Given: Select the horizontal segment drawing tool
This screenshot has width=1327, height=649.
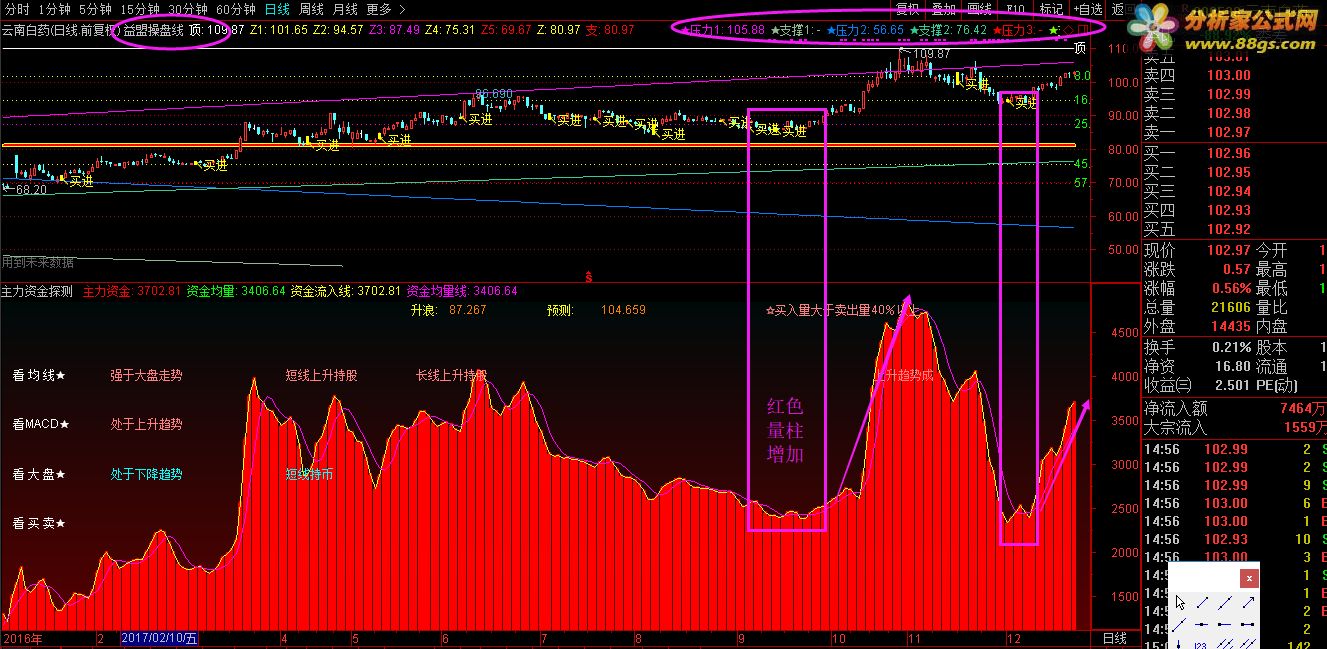Looking at the screenshot, I should point(1247,624).
